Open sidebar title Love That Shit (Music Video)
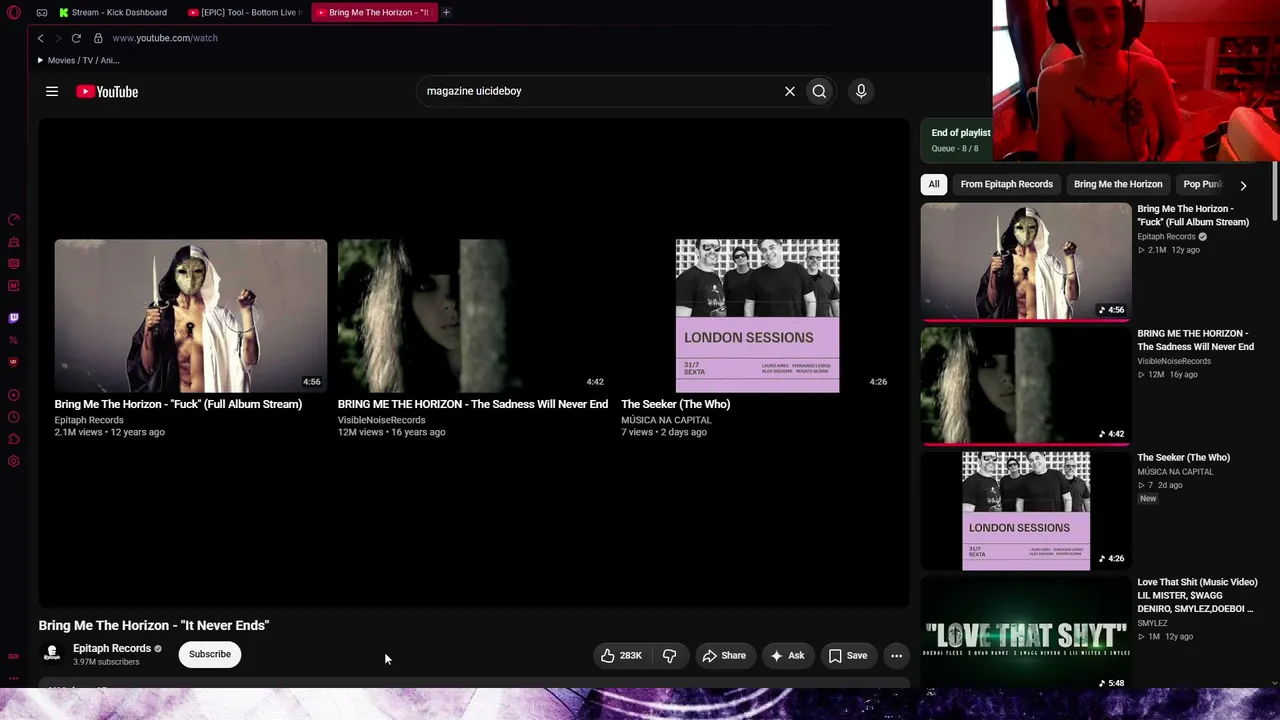The height and width of the screenshot is (720, 1280). [x=1197, y=595]
